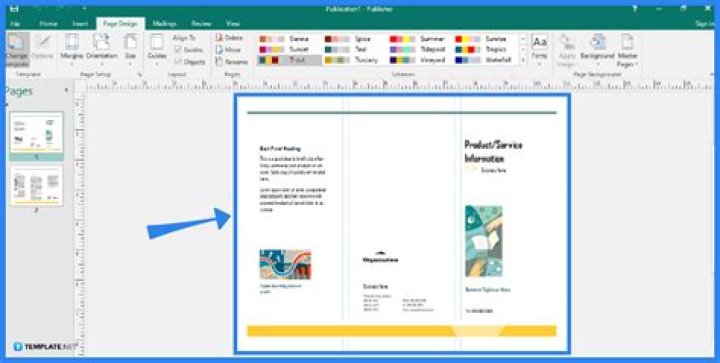Open the File tab
The image size is (720, 363).
[15, 24]
